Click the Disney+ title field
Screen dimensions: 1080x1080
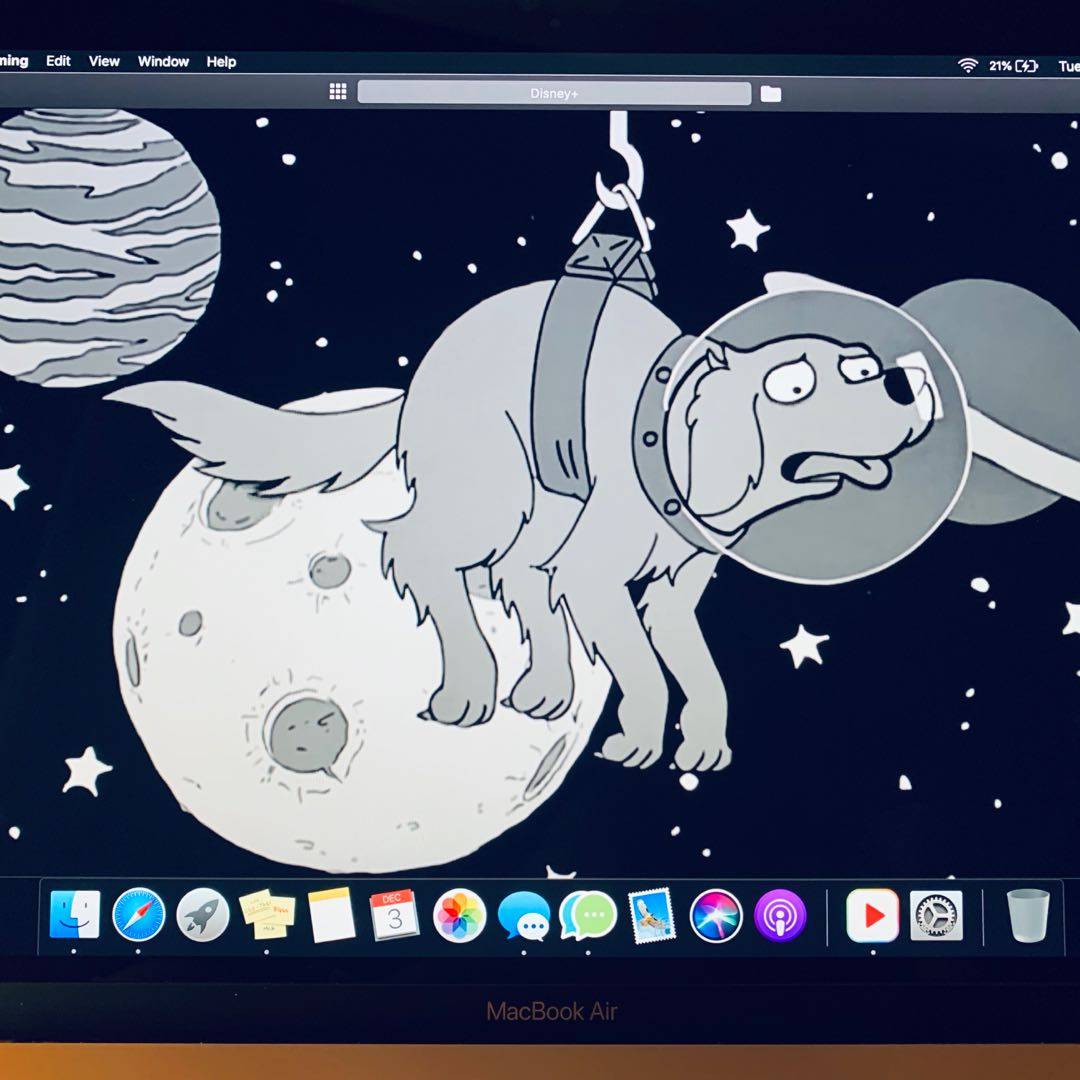pyautogui.click(x=554, y=93)
